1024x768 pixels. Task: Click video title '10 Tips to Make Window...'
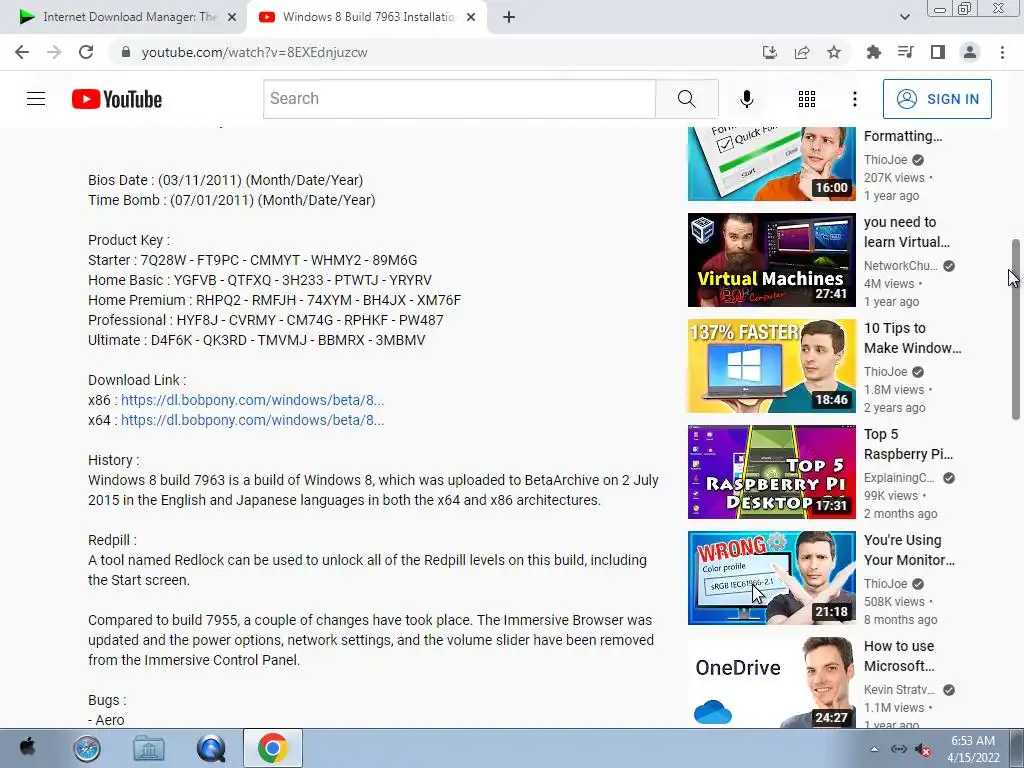point(912,338)
